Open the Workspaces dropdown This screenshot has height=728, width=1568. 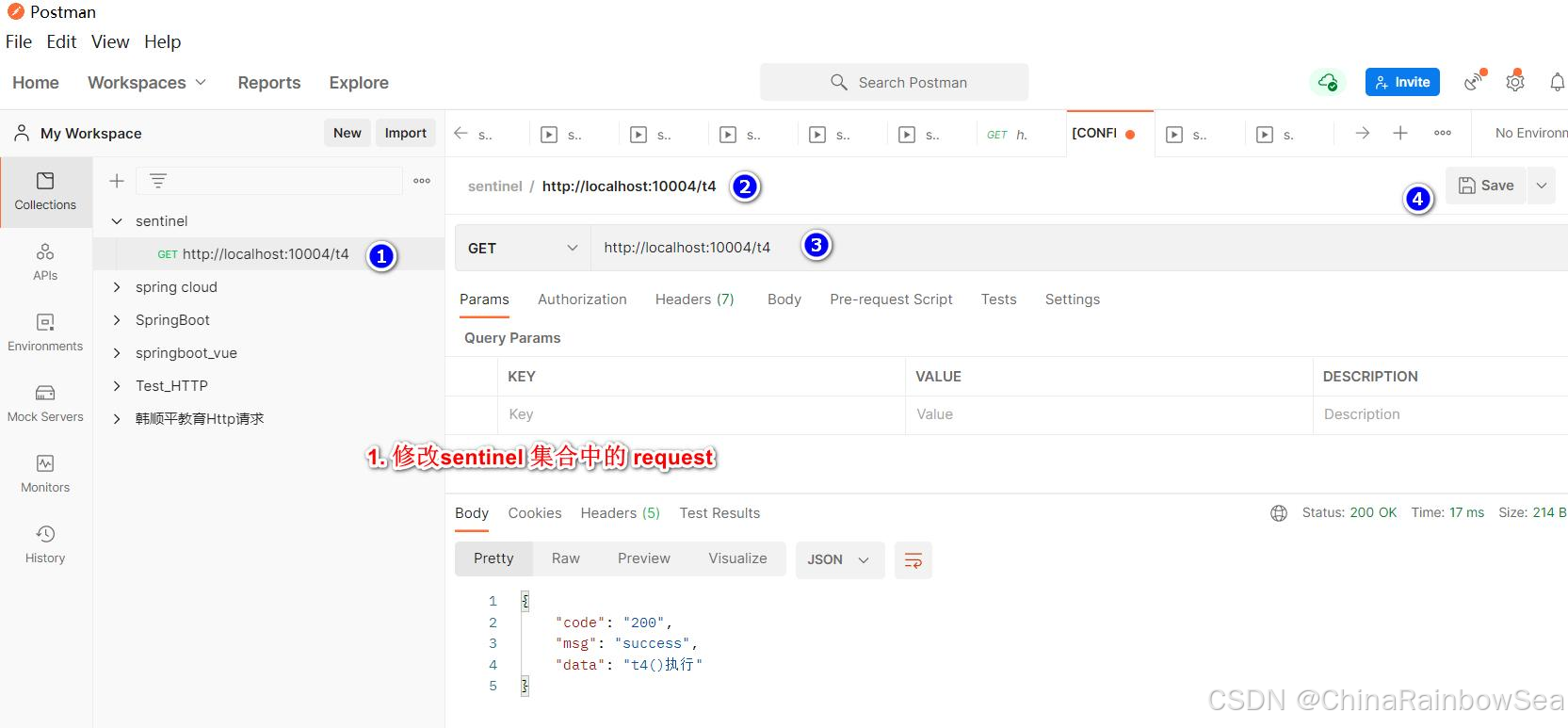pos(147,83)
